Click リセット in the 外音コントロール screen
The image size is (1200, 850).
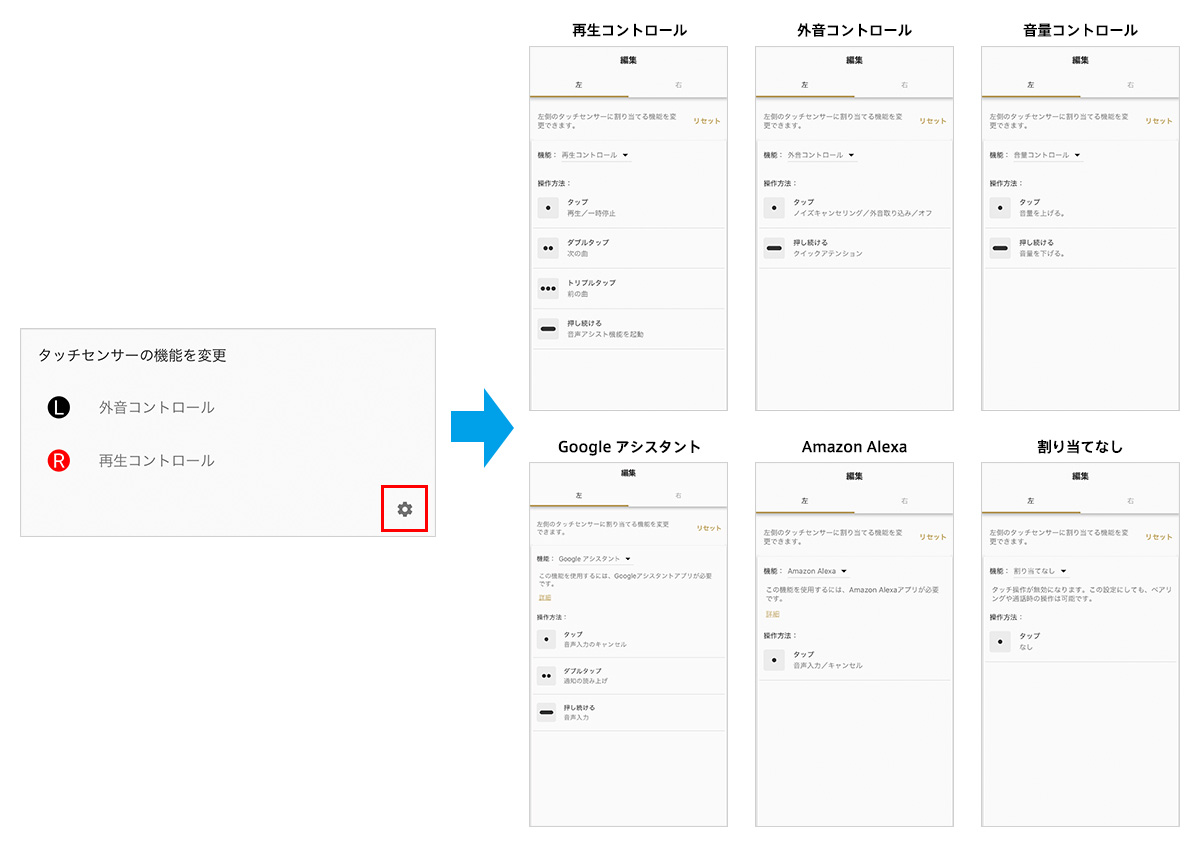[932, 121]
